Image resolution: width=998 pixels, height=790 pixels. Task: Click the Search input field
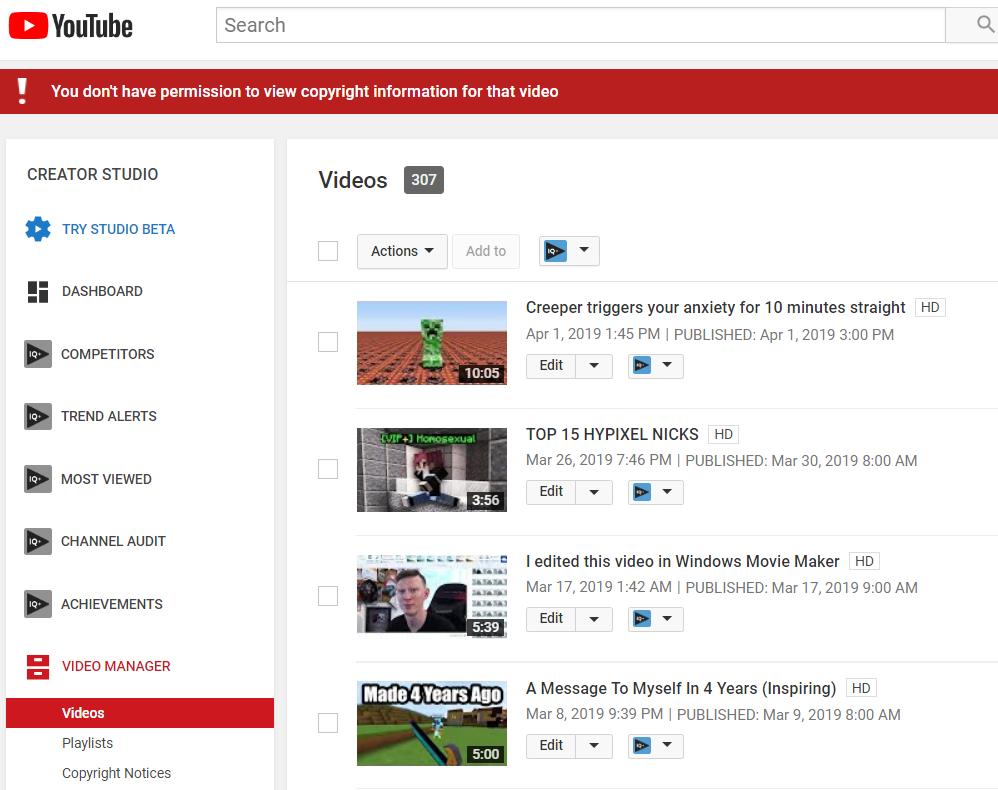tap(580, 25)
